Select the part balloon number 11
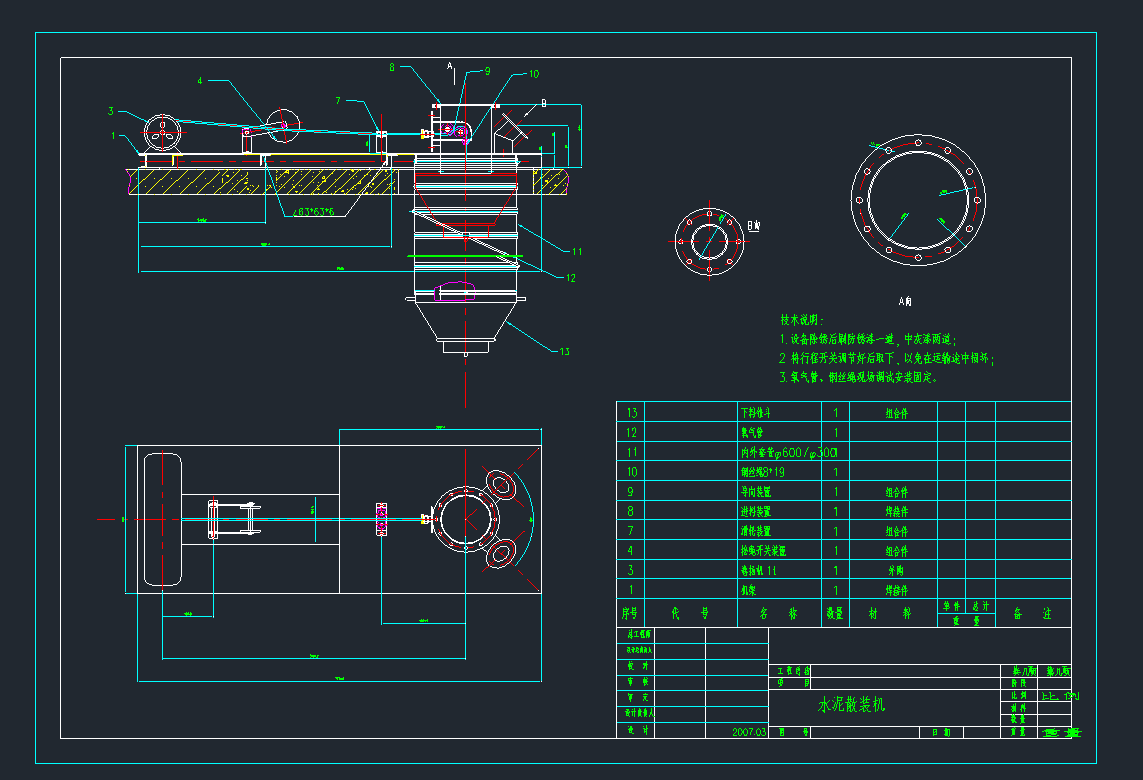The height and width of the screenshot is (780, 1143). click(577, 252)
